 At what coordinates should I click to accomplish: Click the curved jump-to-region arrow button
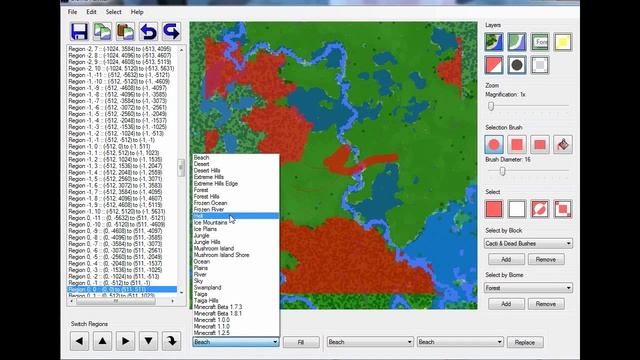pyautogui.click(x=171, y=341)
